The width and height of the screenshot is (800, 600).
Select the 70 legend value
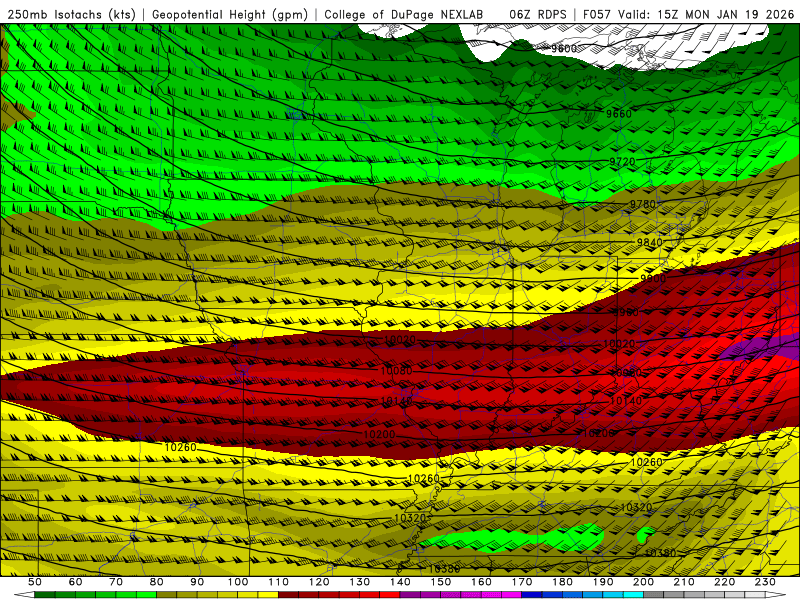116,582
